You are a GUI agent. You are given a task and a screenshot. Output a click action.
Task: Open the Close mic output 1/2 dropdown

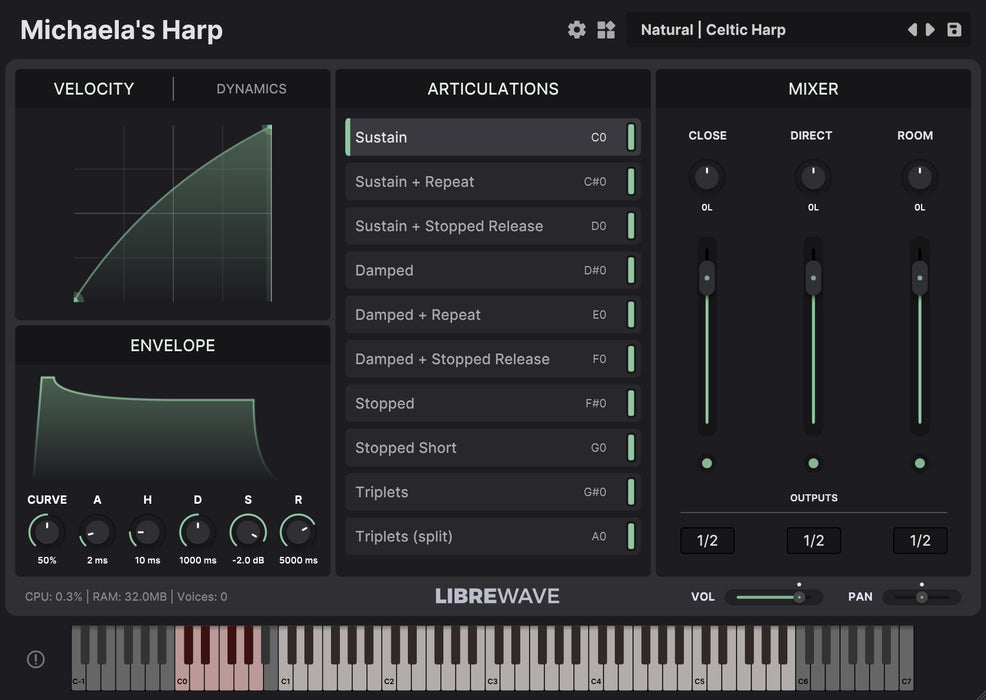[707, 541]
